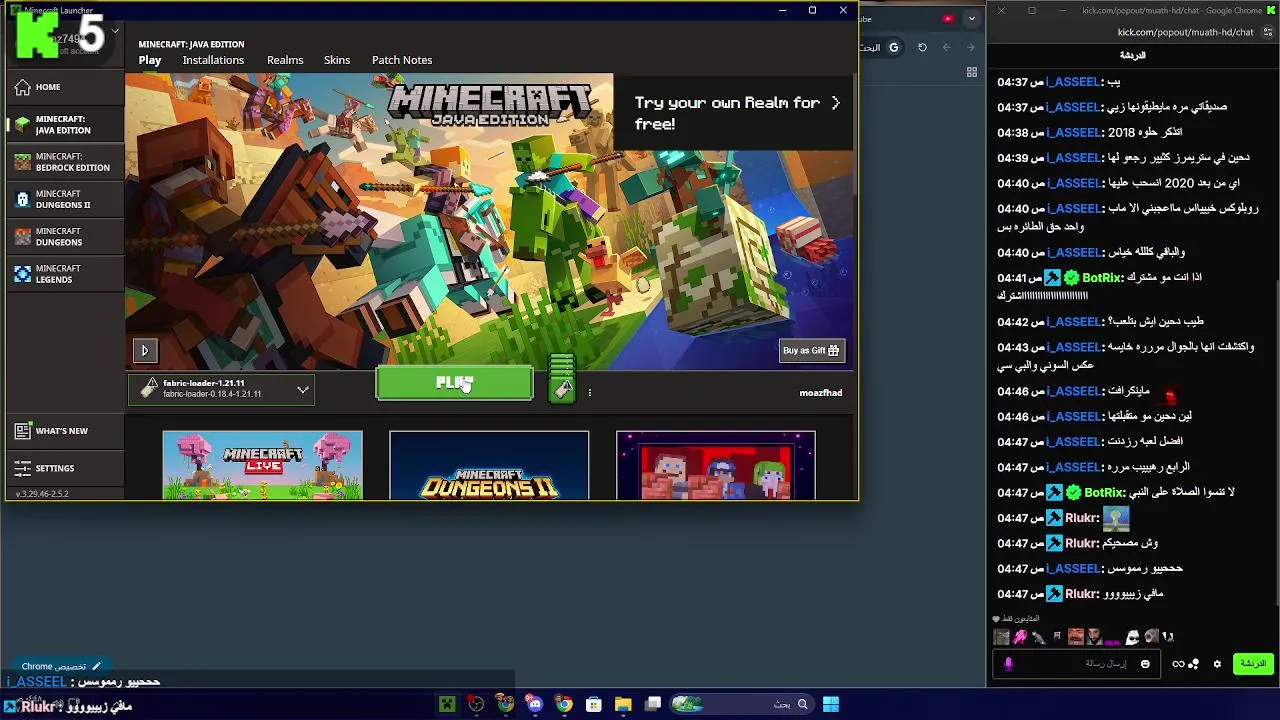Open OBS Studio from the taskbar
This screenshot has height=720, width=1280.
(476, 704)
